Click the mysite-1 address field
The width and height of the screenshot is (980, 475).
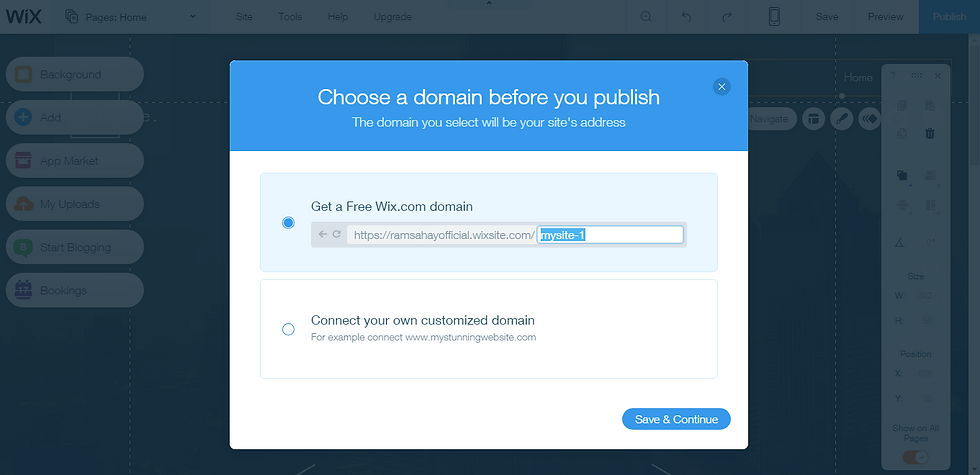coord(610,235)
